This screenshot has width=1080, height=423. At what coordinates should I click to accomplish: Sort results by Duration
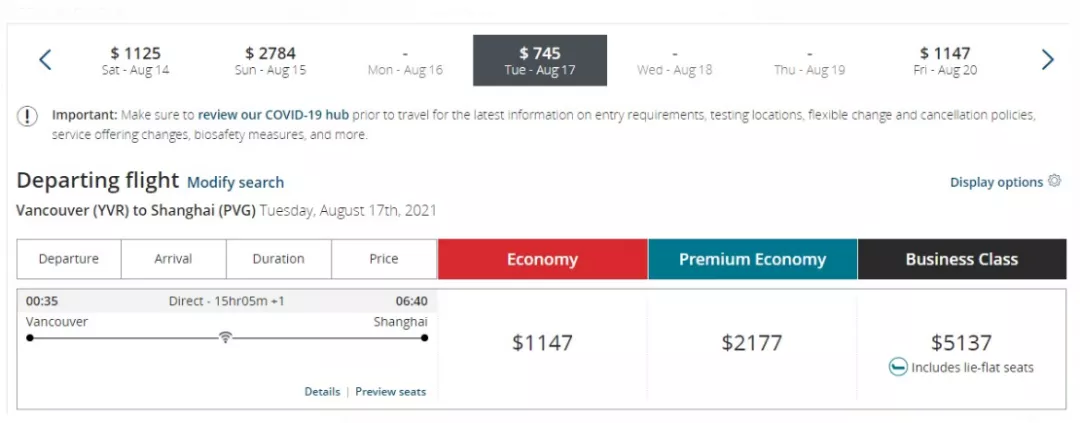click(x=278, y=259)
